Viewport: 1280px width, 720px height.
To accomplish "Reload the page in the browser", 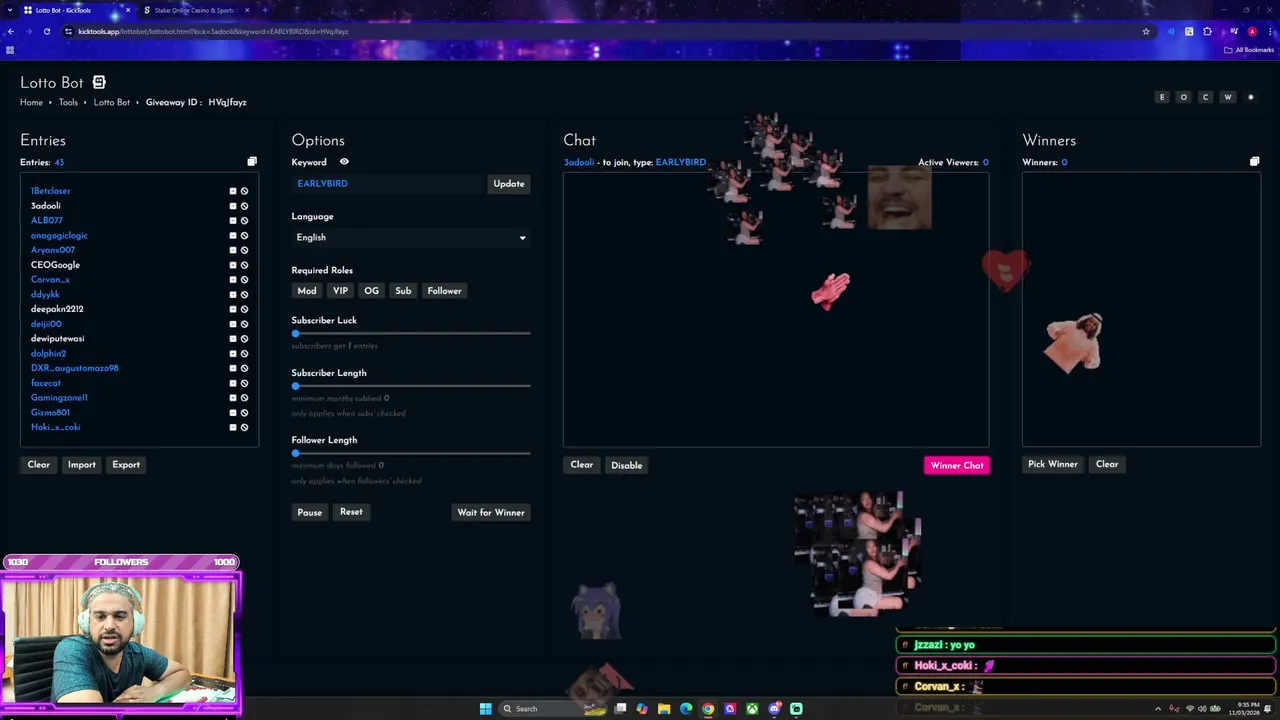I will point(46,31).
